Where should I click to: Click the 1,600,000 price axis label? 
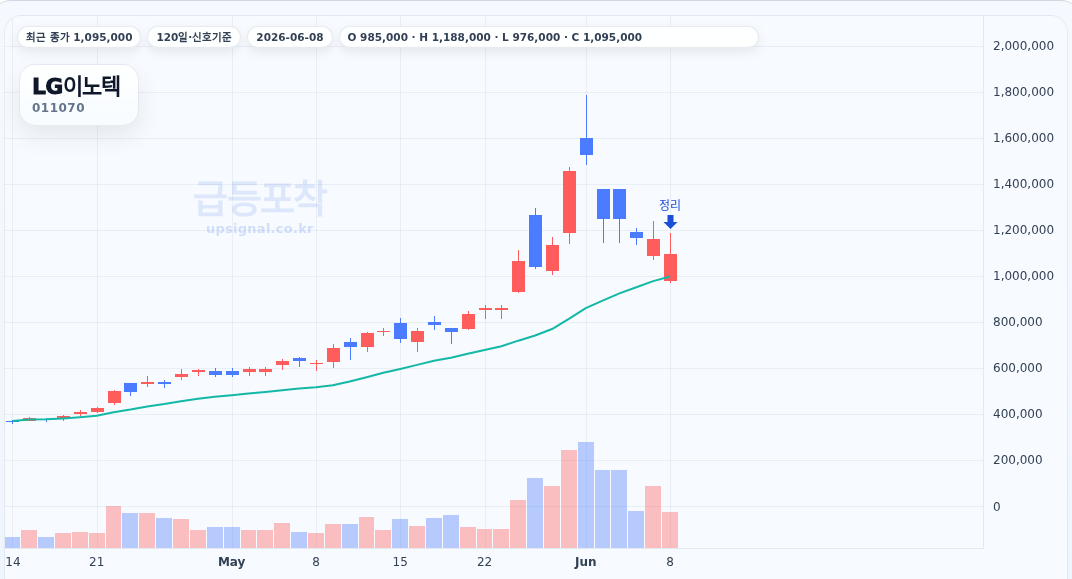point(1023,137)
